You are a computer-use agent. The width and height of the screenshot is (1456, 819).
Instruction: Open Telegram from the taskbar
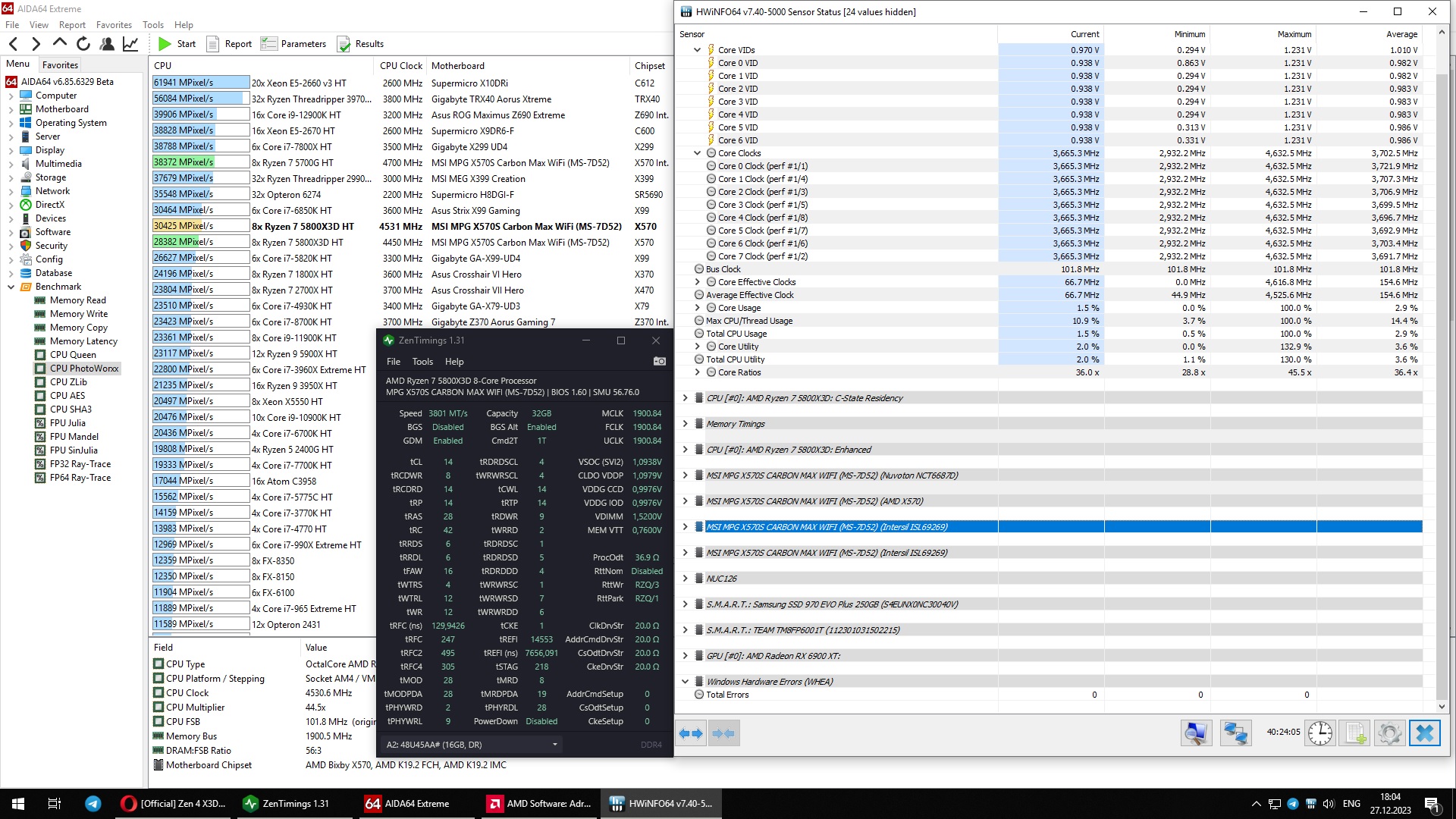pos(93,804)
